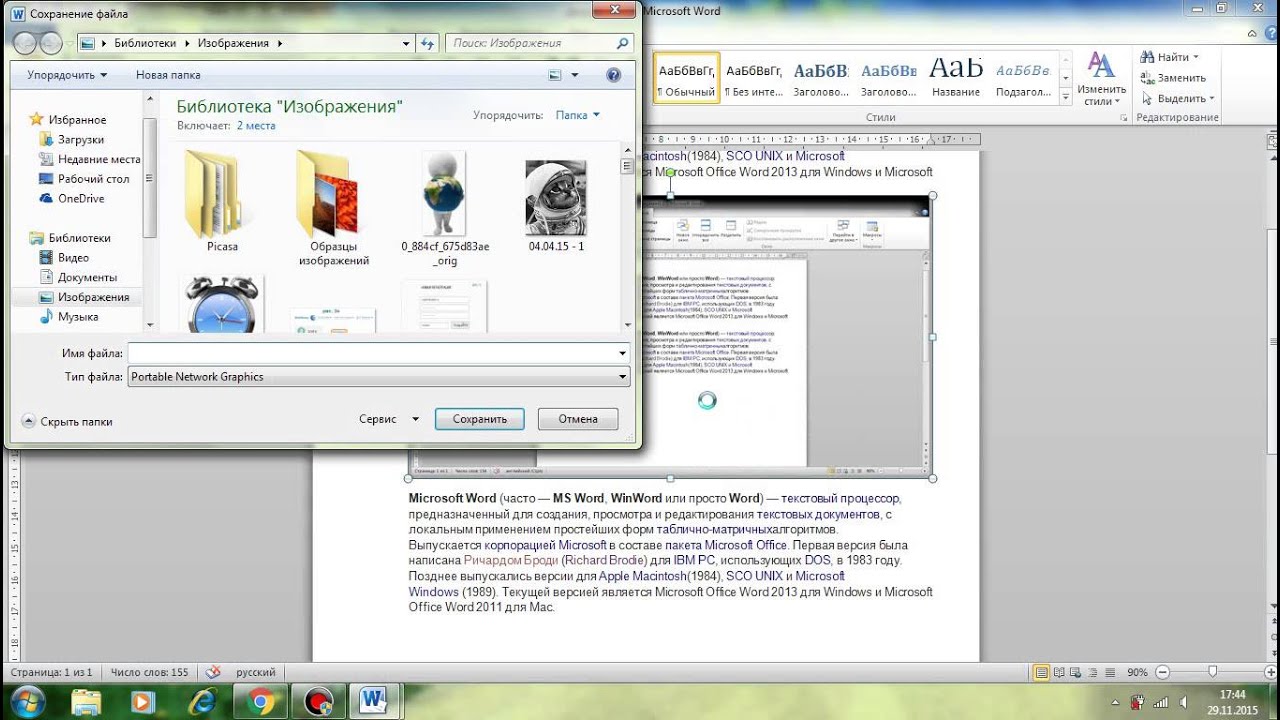Open Internet Explorer from the taskbar
Viewport: 1280px width, 720px height.
[203, 702]
